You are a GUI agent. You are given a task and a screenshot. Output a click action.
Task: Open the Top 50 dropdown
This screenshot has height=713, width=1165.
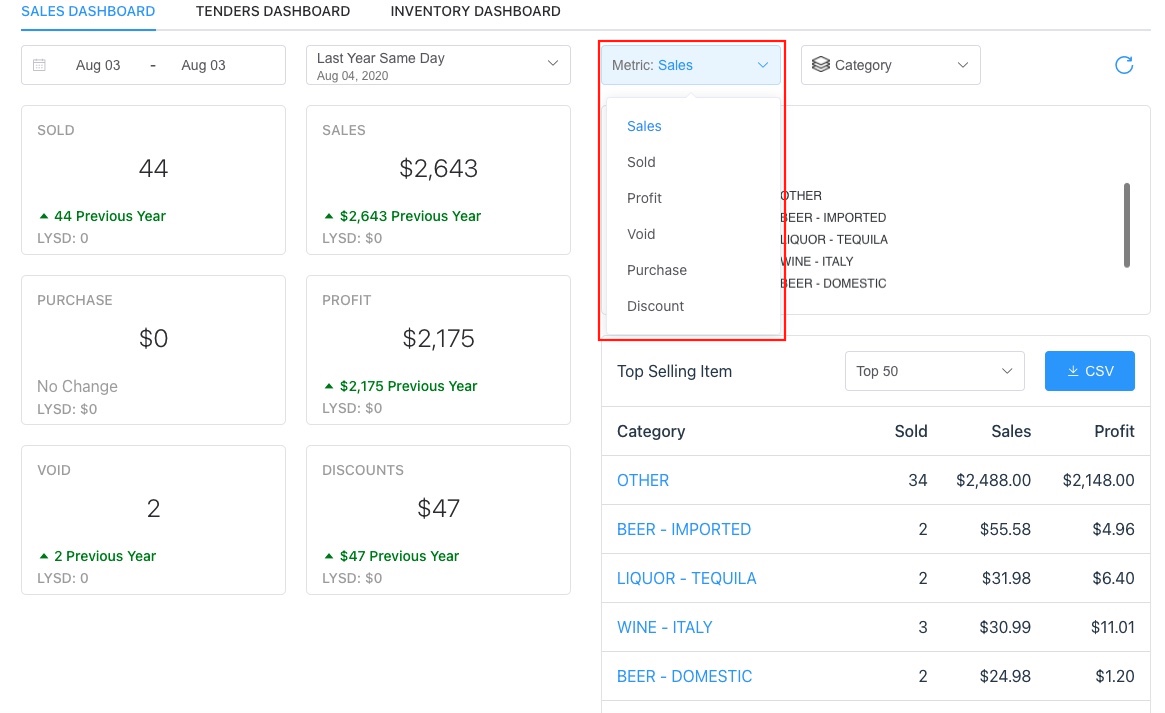click(x=934, y=371)
